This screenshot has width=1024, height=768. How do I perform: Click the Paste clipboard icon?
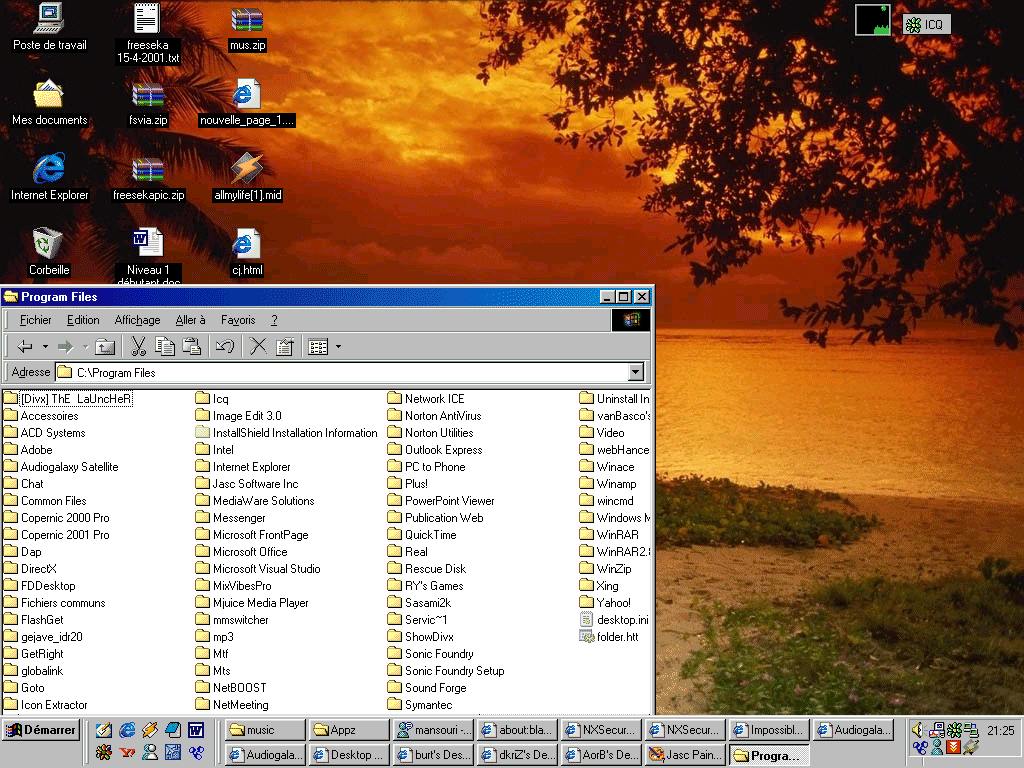pos(192,347)
